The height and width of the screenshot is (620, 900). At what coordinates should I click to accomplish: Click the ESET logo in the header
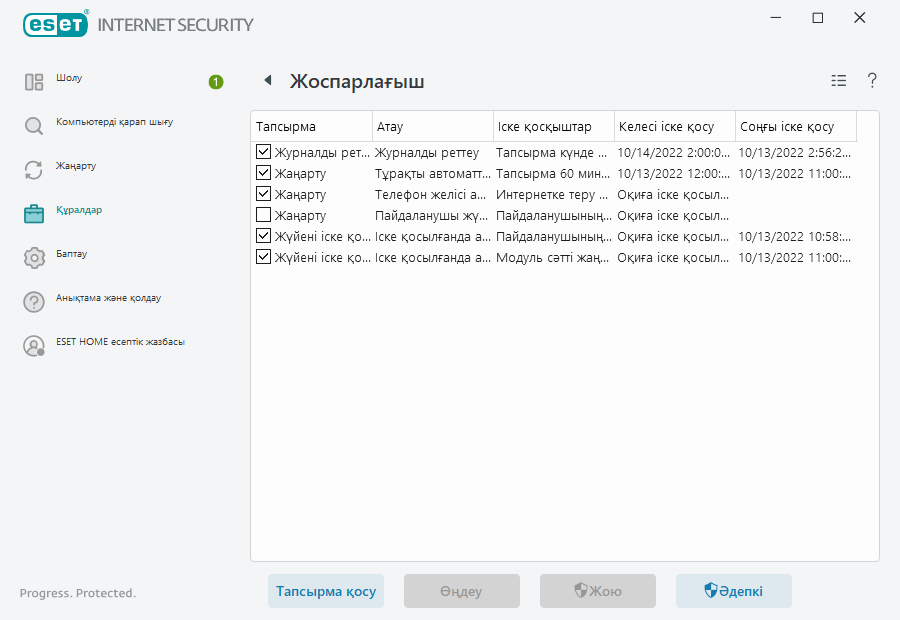point(55,23)
